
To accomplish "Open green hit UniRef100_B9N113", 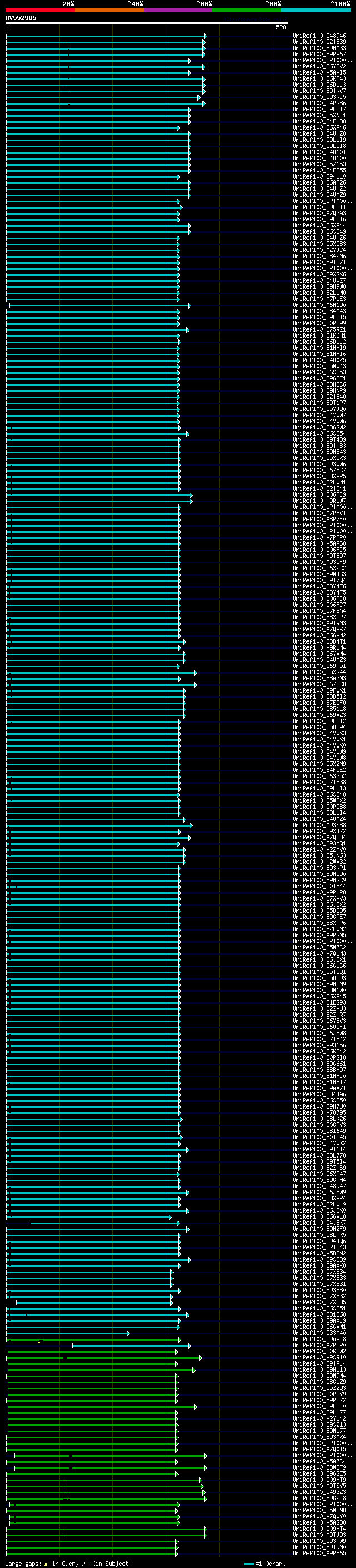I will [319, 1369].
